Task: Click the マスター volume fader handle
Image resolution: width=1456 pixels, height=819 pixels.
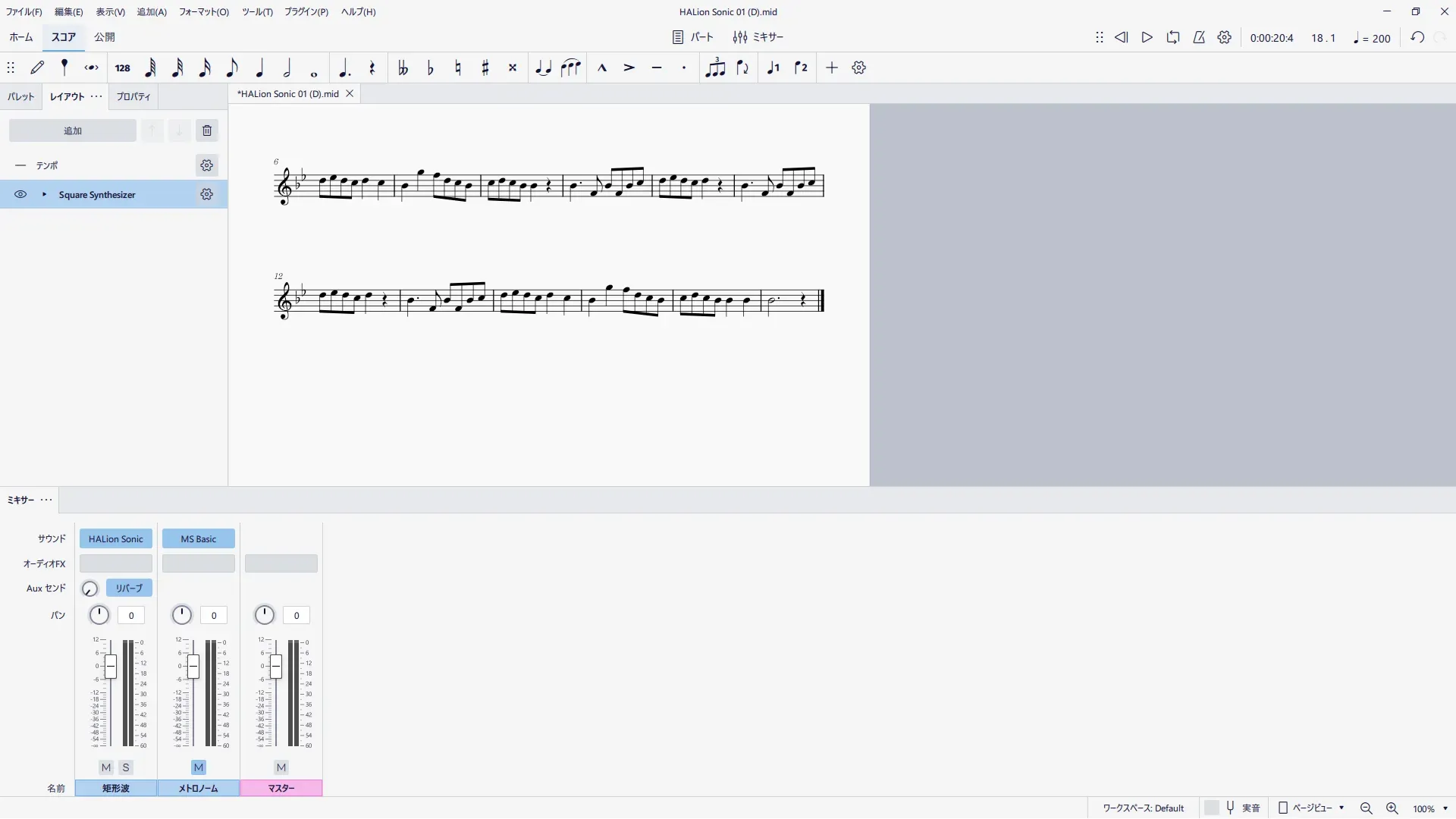Action: [276, 667]
